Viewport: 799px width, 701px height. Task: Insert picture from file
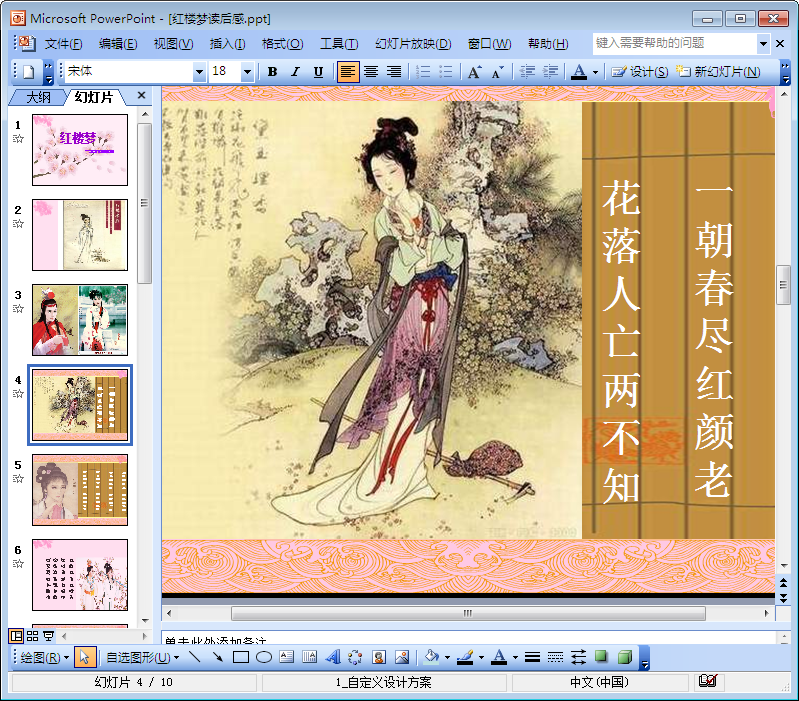click(402, 657)
